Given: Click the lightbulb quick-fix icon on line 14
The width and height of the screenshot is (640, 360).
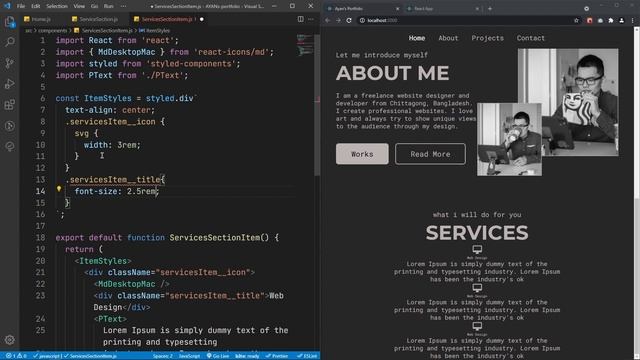Looking at the screenshot, I should tap(59, 189).
